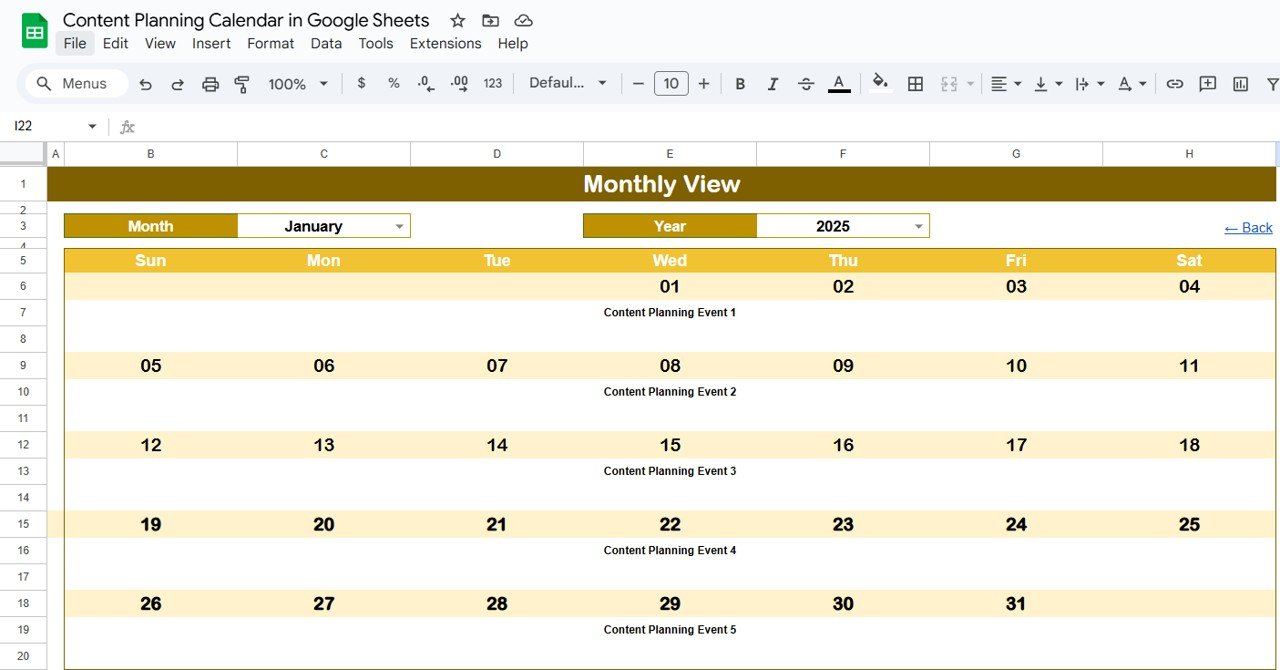The image size is (1280, 670).
Task: Open the Year dropdown showing 2025
Action: pyautogui.click(x=918, y=226)
